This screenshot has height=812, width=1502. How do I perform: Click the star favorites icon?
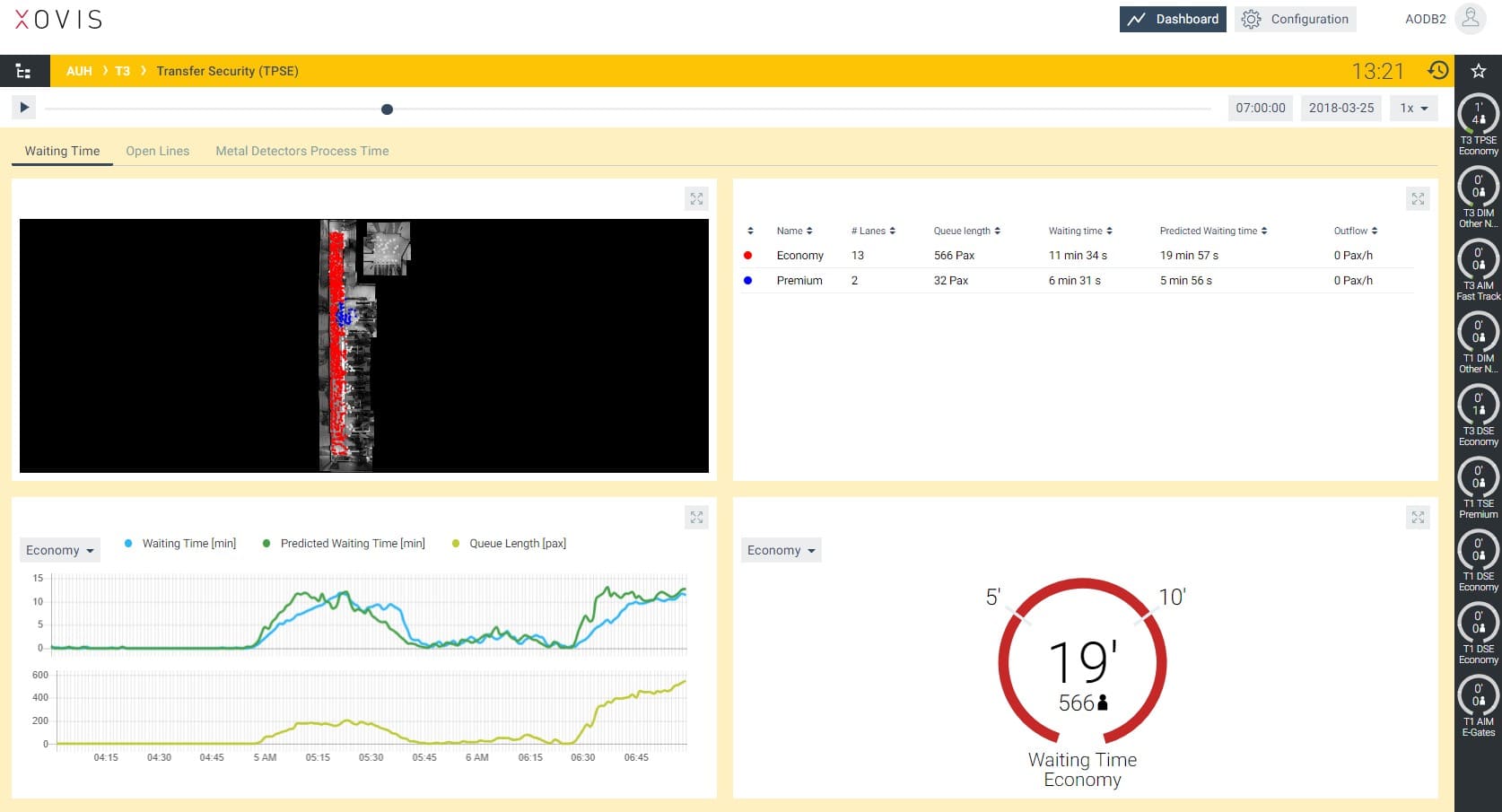click(1479, 71)
